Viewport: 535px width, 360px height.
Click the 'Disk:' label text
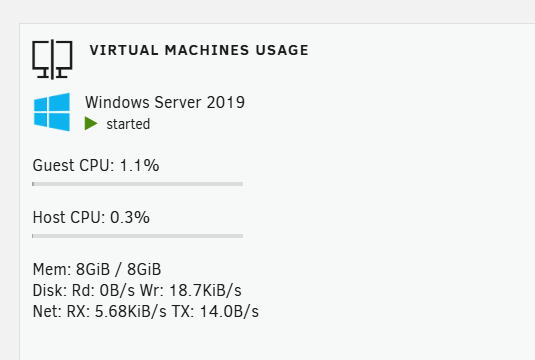point(50,290)
